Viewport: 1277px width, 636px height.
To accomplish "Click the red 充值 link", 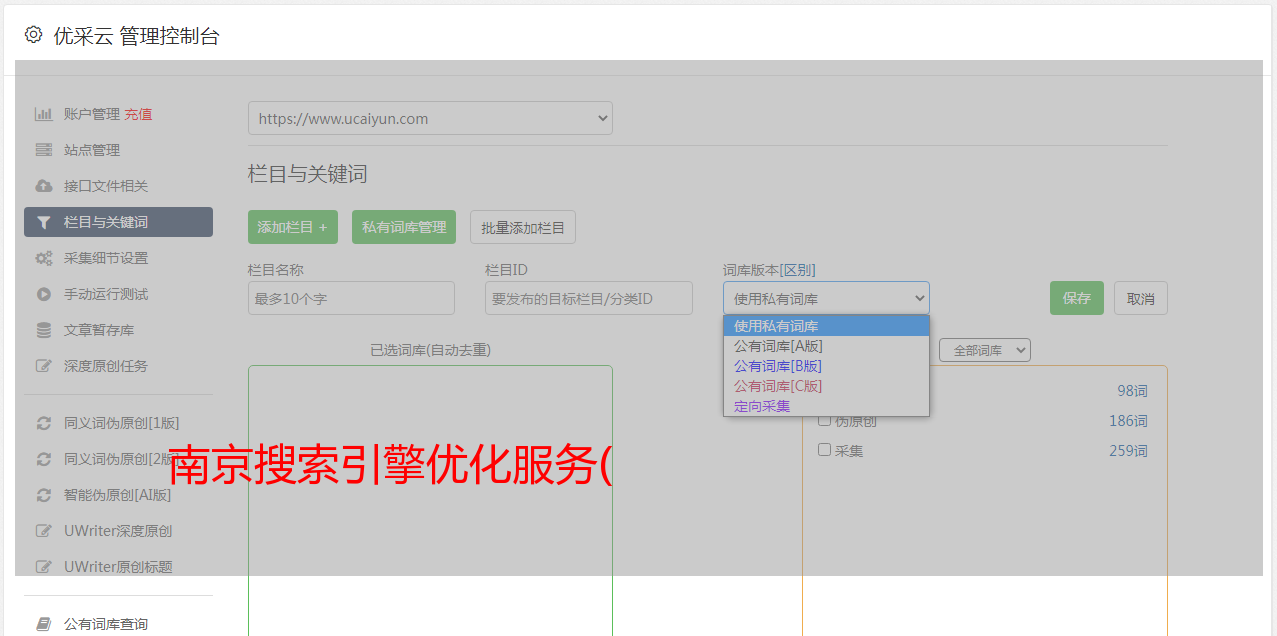I will coord(138,114).
